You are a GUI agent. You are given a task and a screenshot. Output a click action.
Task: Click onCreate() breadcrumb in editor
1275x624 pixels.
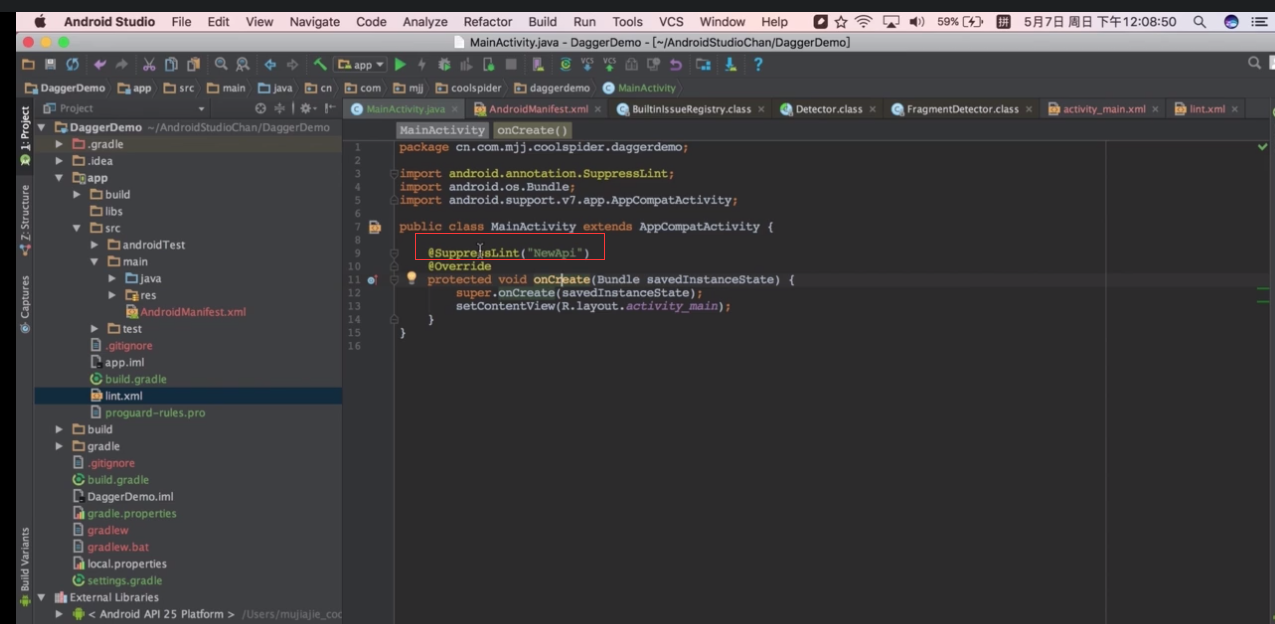tap(532, 130)
